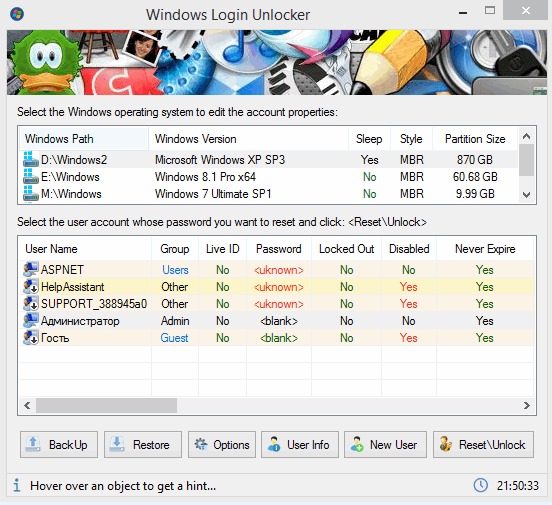
Task: Select the SUPPORT_388945a0 user name
Action: (94, 304)
